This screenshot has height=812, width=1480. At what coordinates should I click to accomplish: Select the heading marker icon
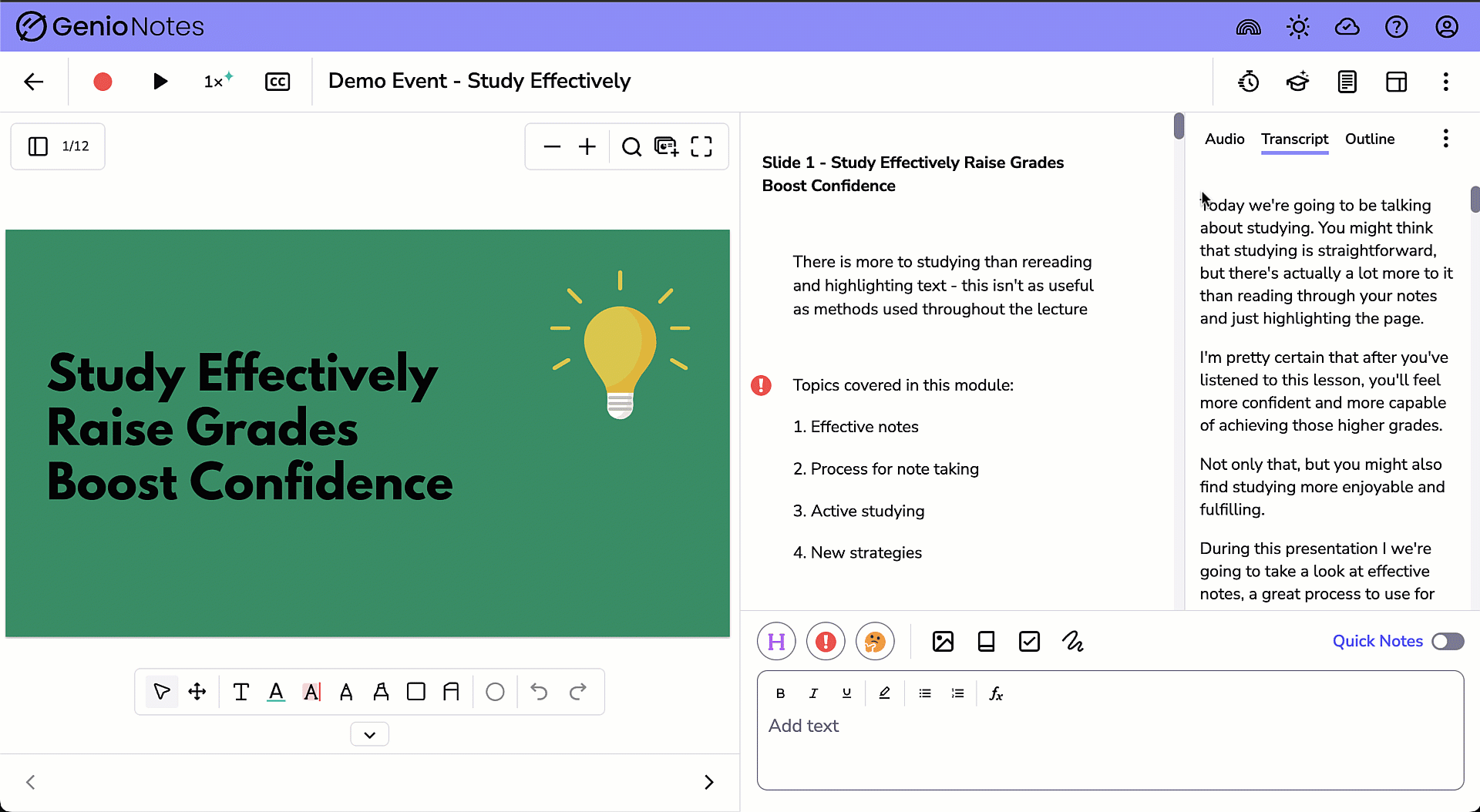(x=776, y=641)
